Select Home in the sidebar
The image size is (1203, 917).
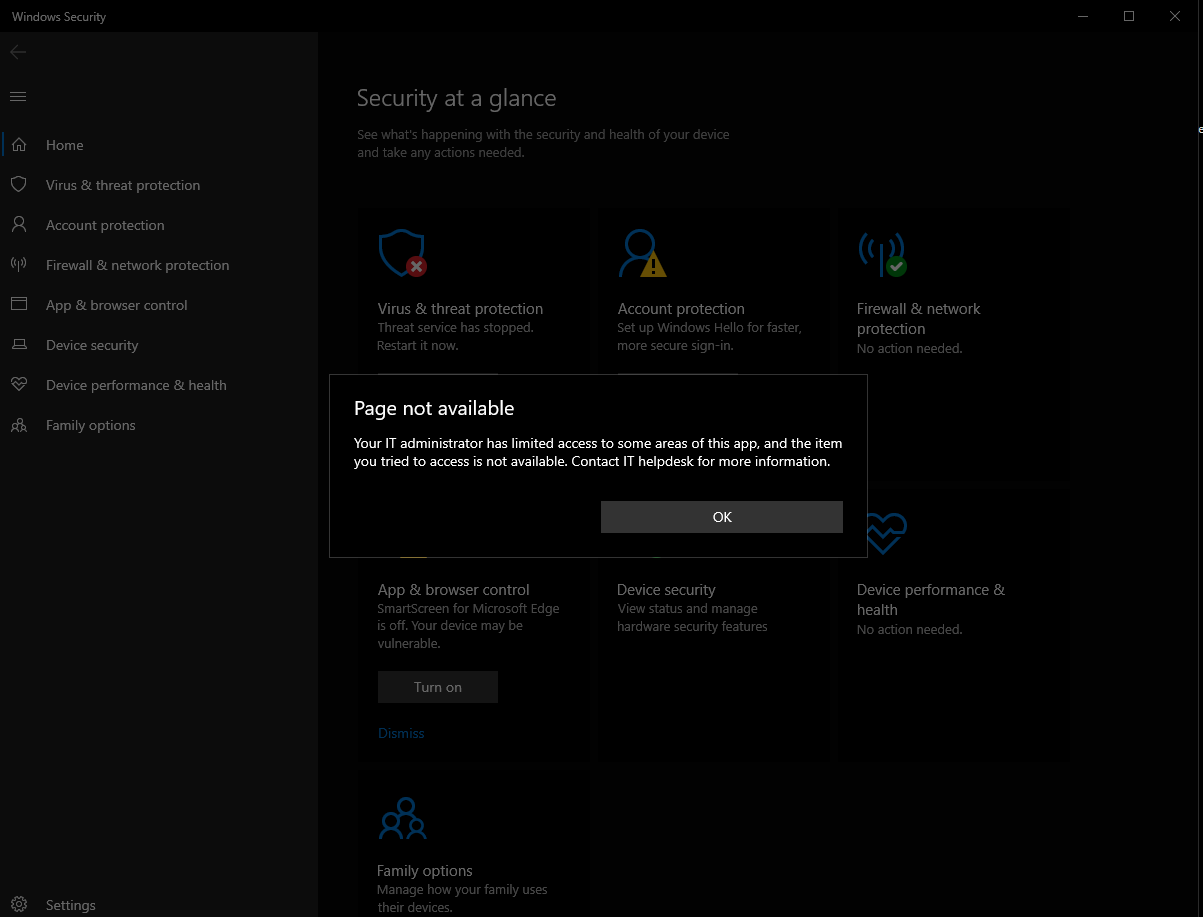160,145
